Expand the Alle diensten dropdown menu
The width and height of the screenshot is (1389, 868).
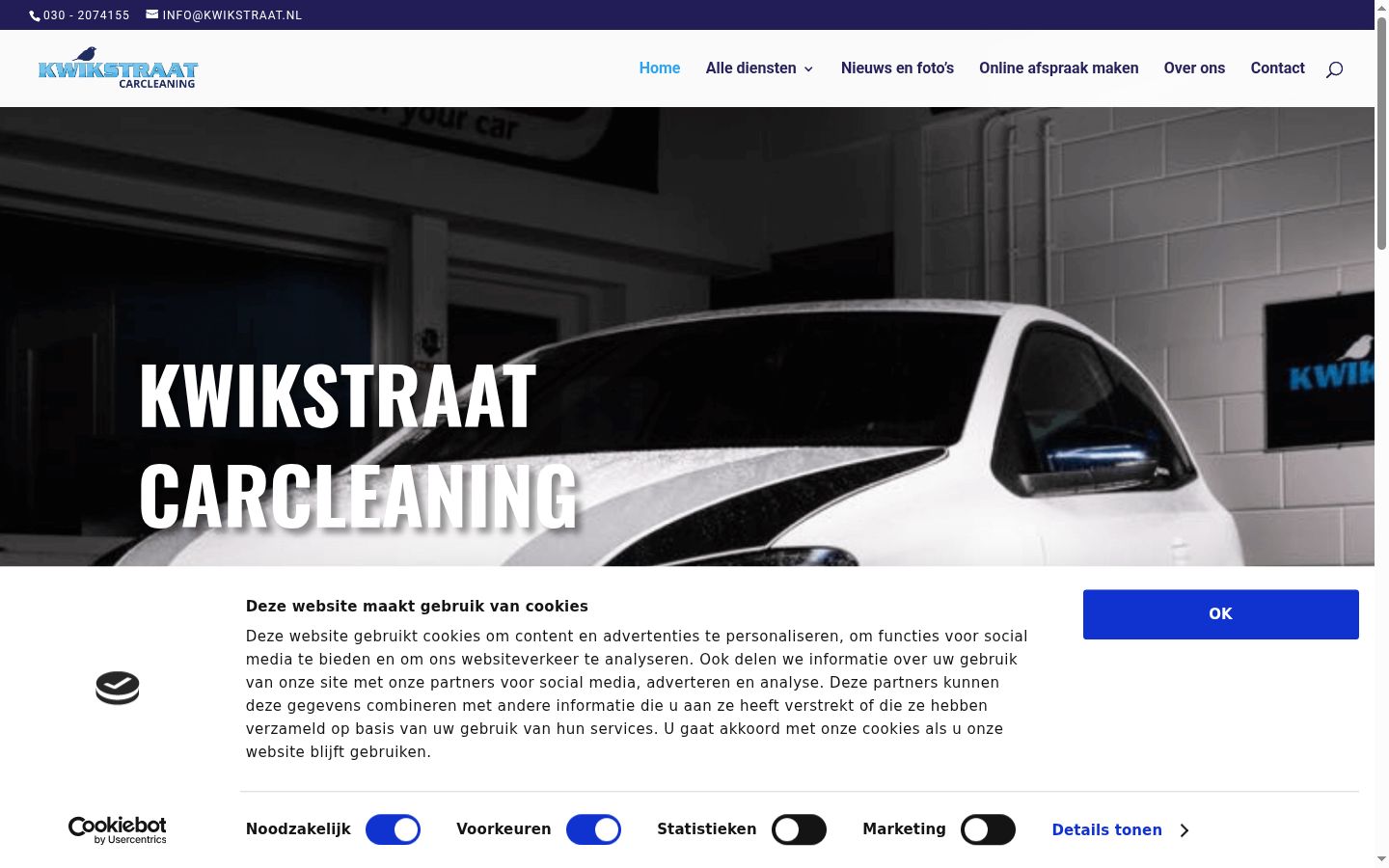click(x=760, y=68)
